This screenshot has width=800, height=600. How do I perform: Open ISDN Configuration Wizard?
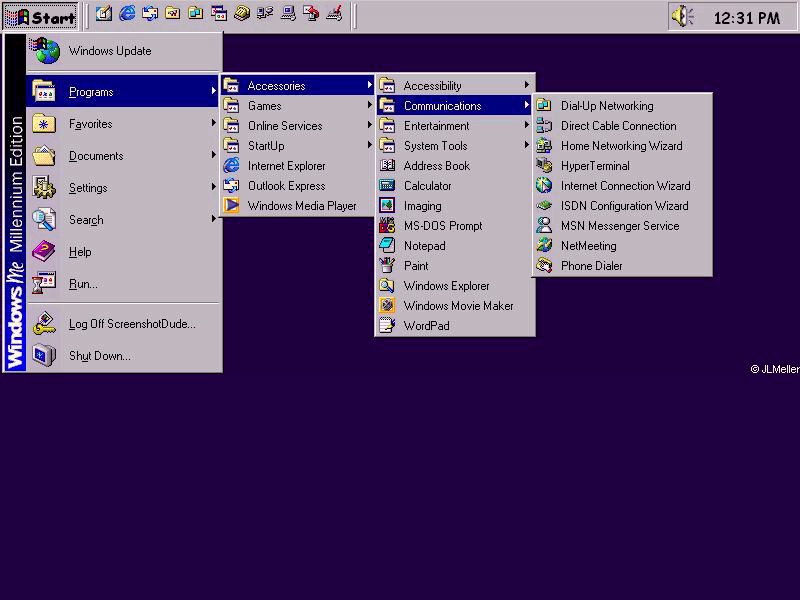622,206
